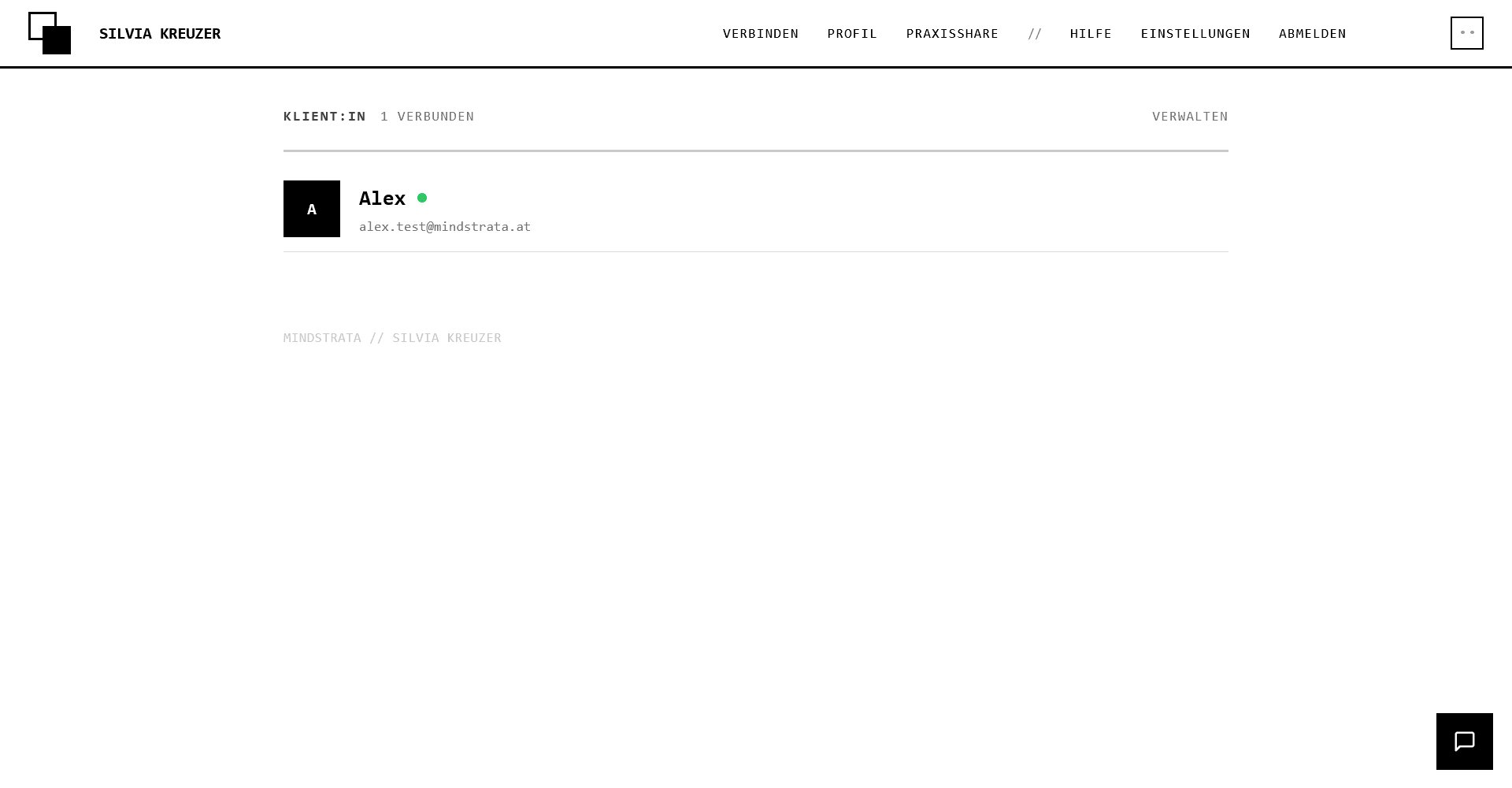Open the Verbinden menu item
The image size is (1512, 788).
(761, 34)
